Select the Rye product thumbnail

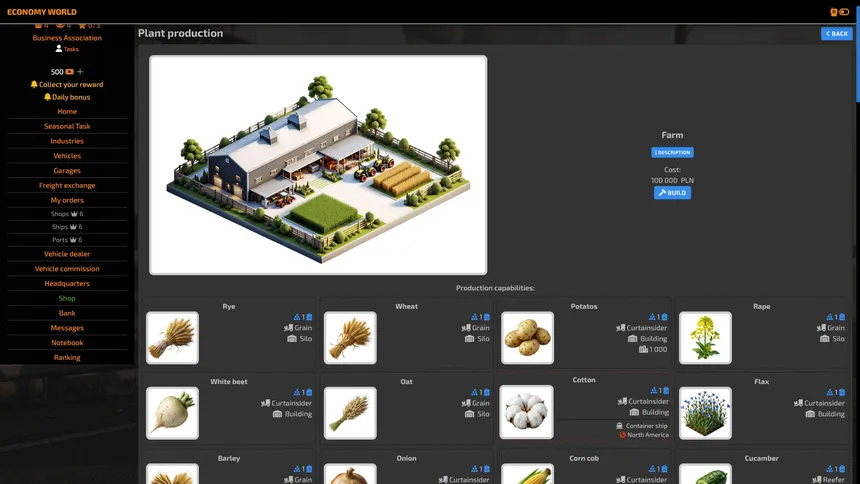tap(172, 338)
